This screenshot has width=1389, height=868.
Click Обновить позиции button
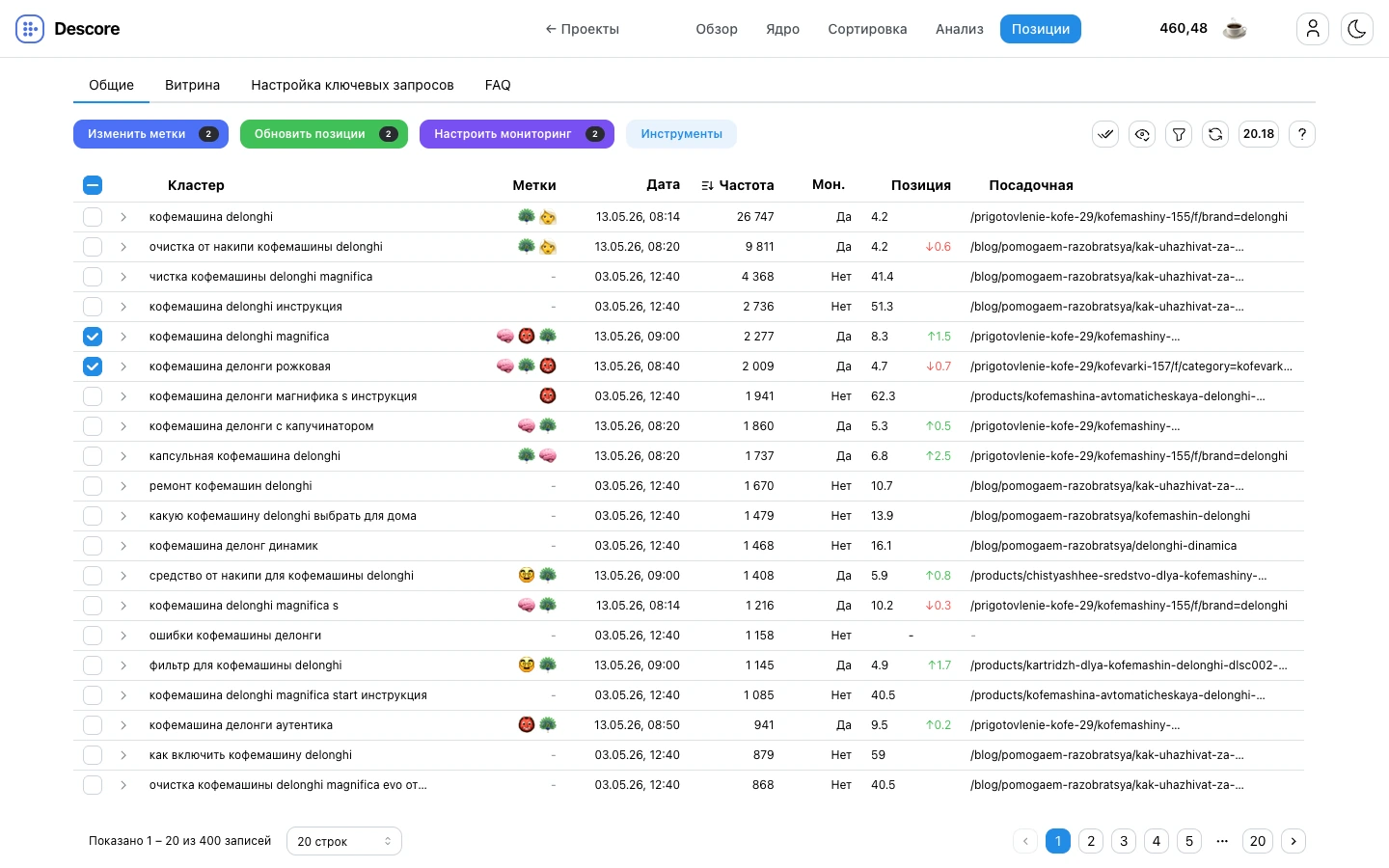324,134
